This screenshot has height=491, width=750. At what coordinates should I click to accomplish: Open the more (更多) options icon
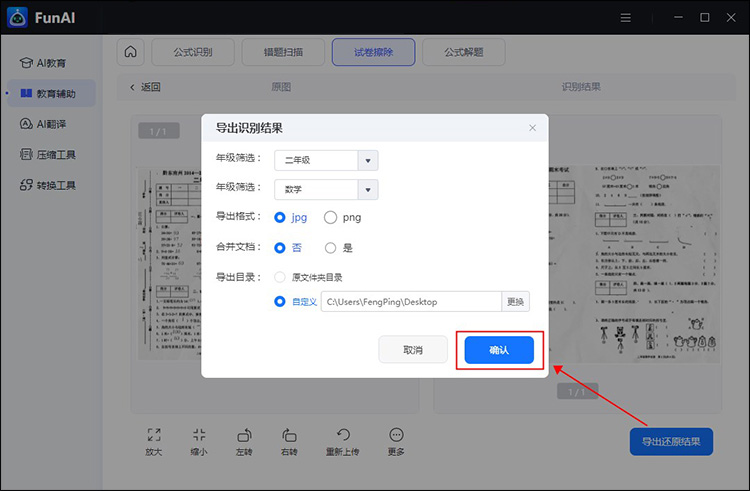pos(397,435)
